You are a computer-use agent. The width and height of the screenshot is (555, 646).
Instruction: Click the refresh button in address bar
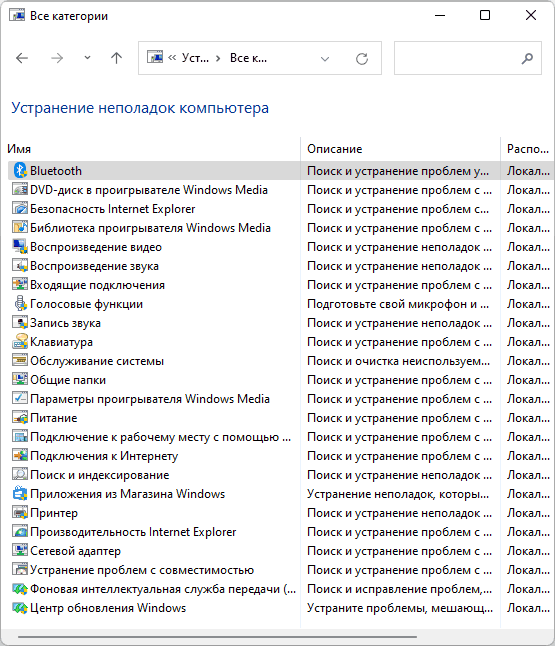[x=362, y=59]
